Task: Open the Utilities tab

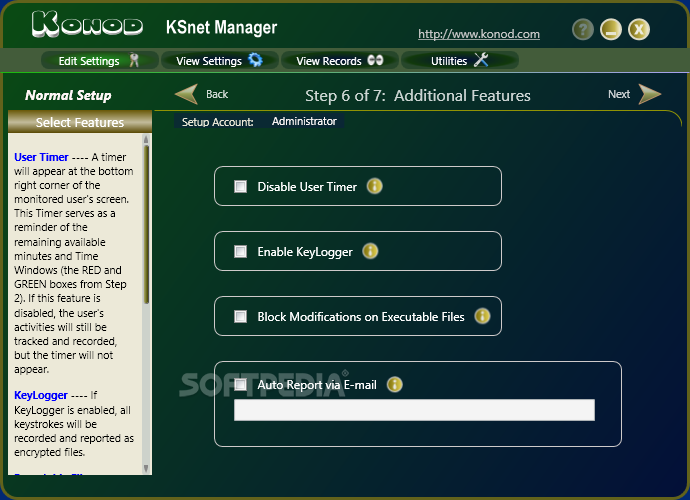Action: coord(460,60)
